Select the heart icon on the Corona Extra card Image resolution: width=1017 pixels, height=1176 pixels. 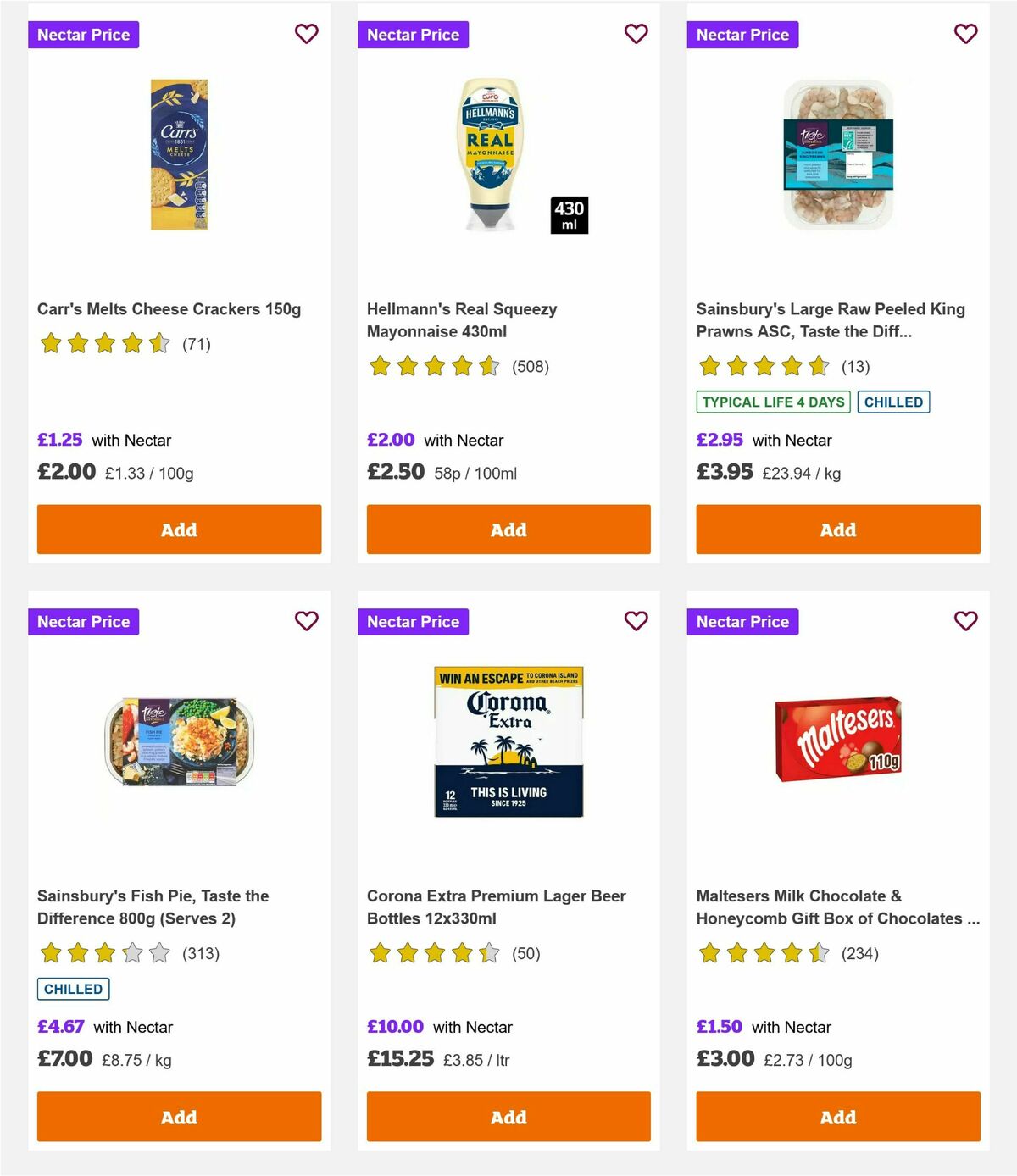636,621
